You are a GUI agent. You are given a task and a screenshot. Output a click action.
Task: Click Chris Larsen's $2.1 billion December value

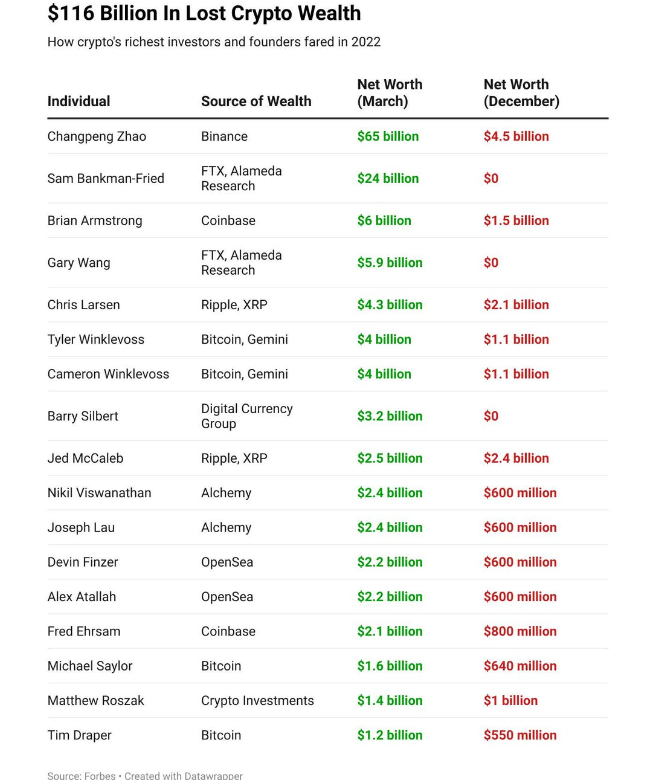516,304
